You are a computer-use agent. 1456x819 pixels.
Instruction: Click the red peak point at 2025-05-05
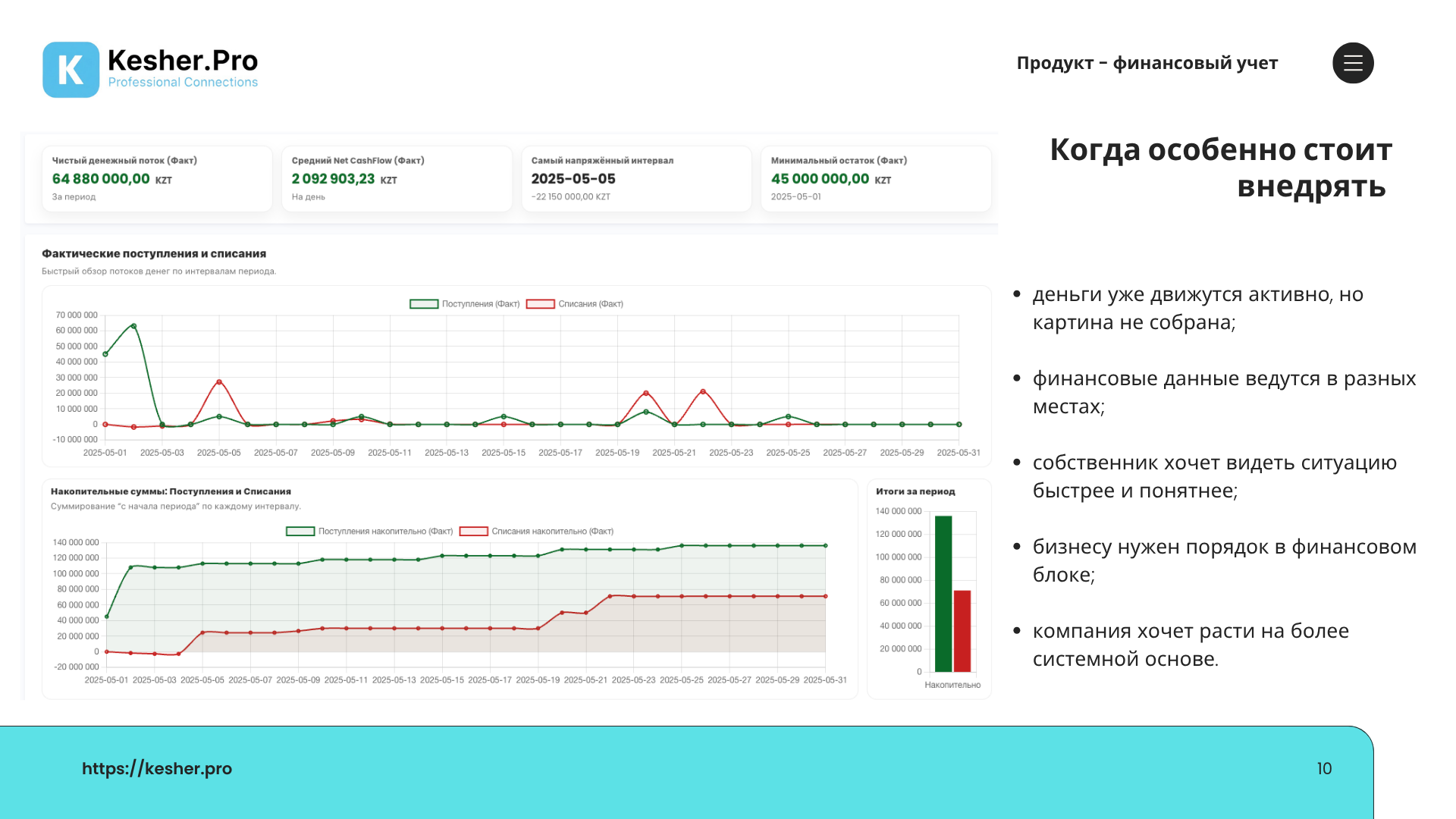click(219, 382)
